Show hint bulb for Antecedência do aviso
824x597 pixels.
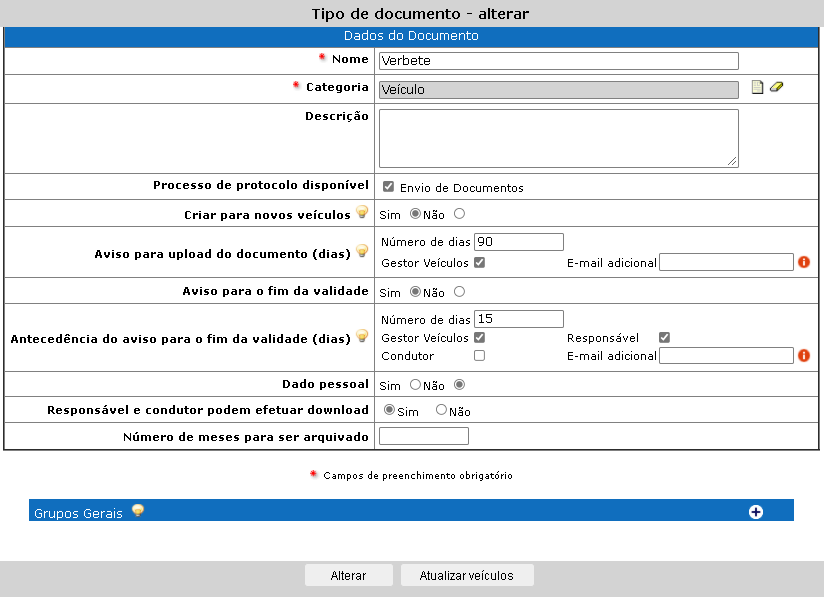point(362,336)
